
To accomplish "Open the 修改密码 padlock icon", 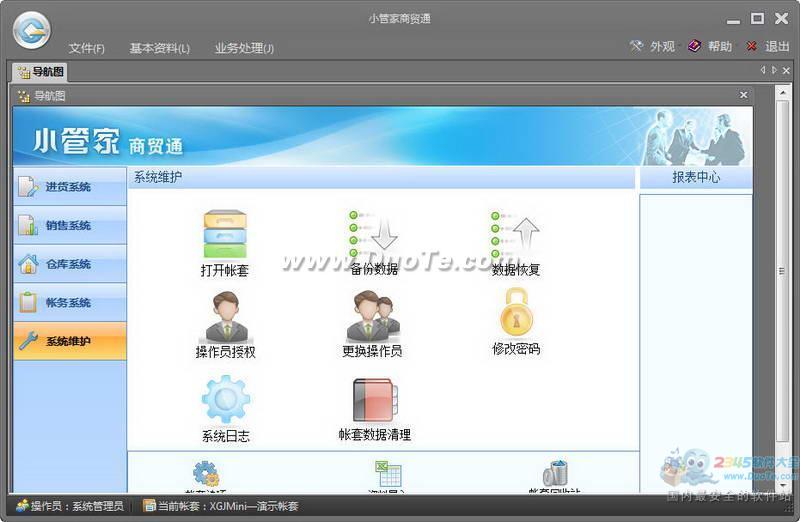I will point(516,312).
